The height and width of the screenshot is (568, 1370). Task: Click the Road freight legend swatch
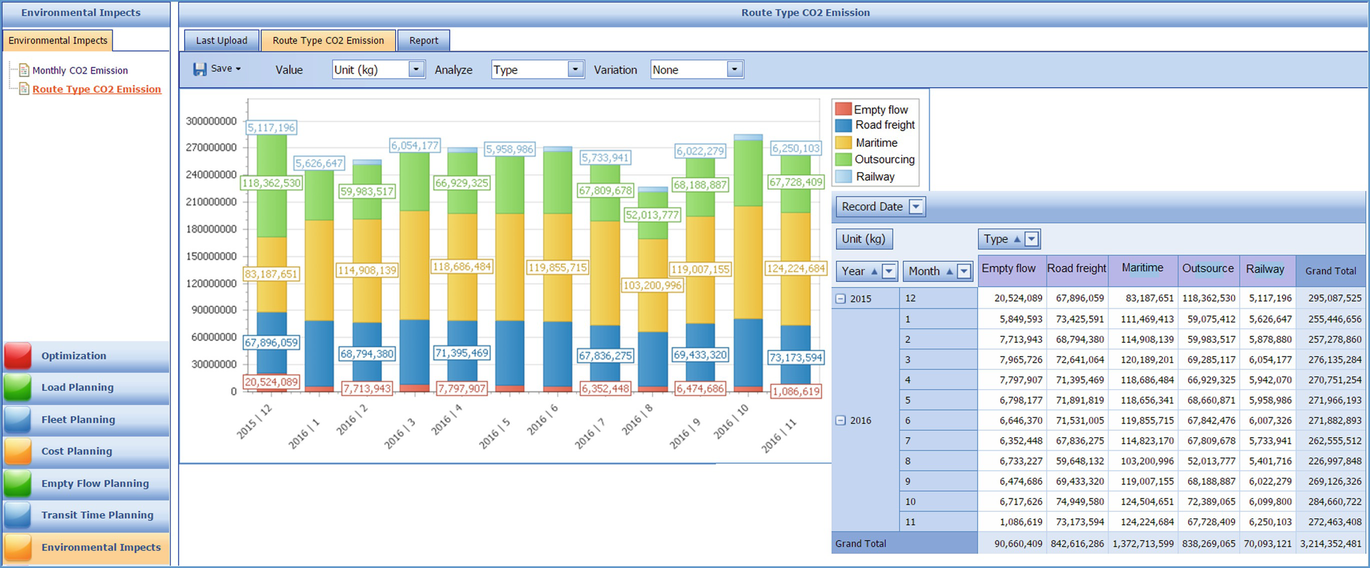[x=843, y=126]
